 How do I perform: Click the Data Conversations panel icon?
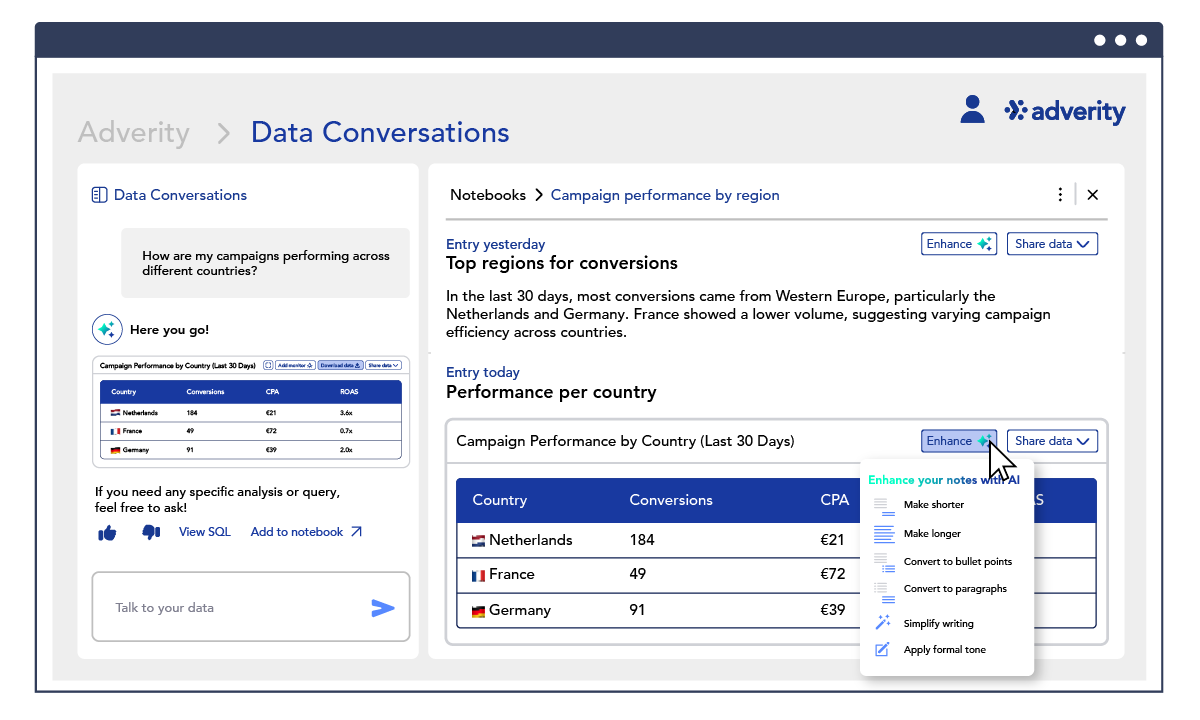coord(99,195)
